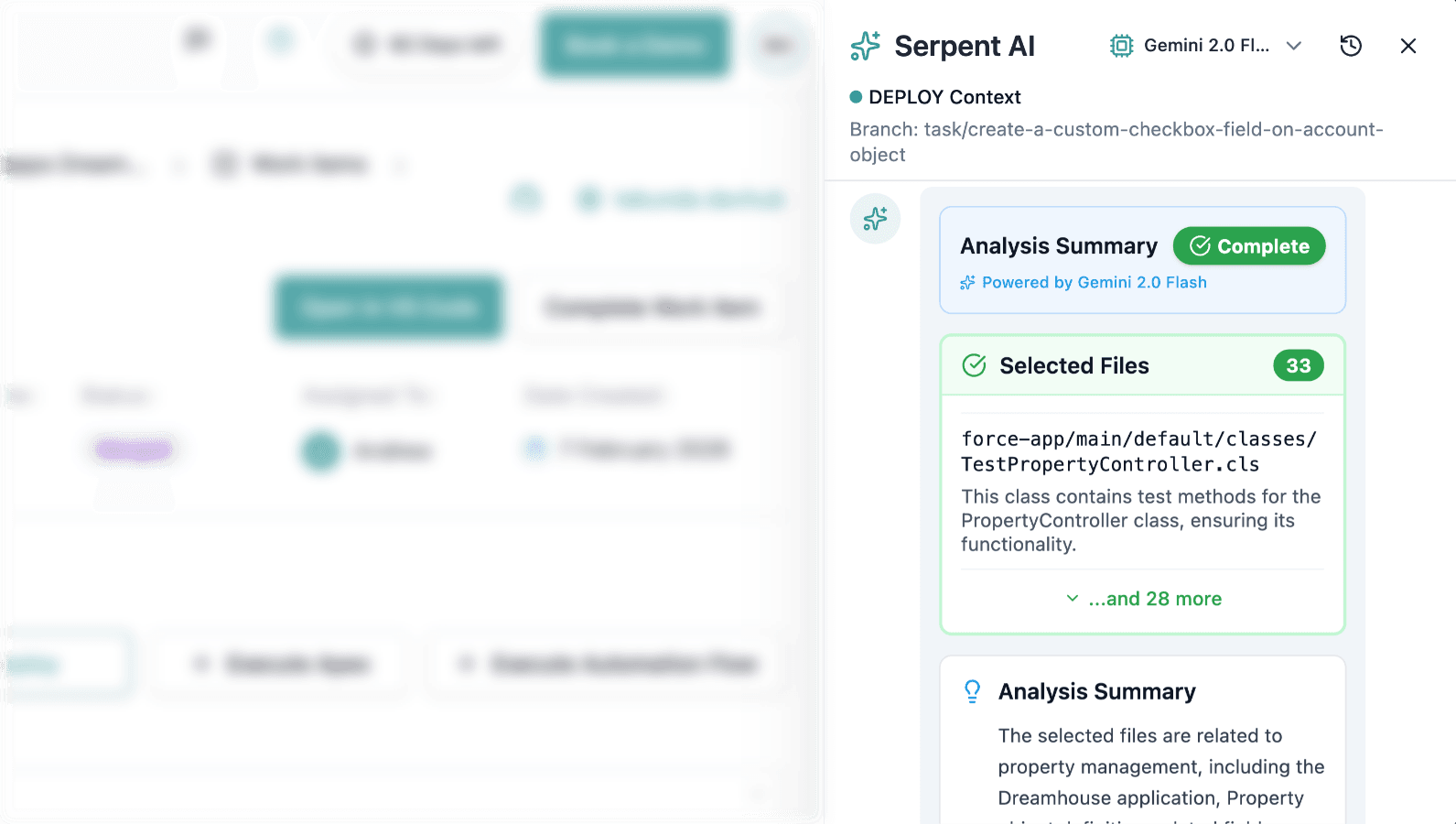This screenshot has height=824, width=1456.
Task: Click the Execute Automation Flow tab
Action: [x=608, y=664]
